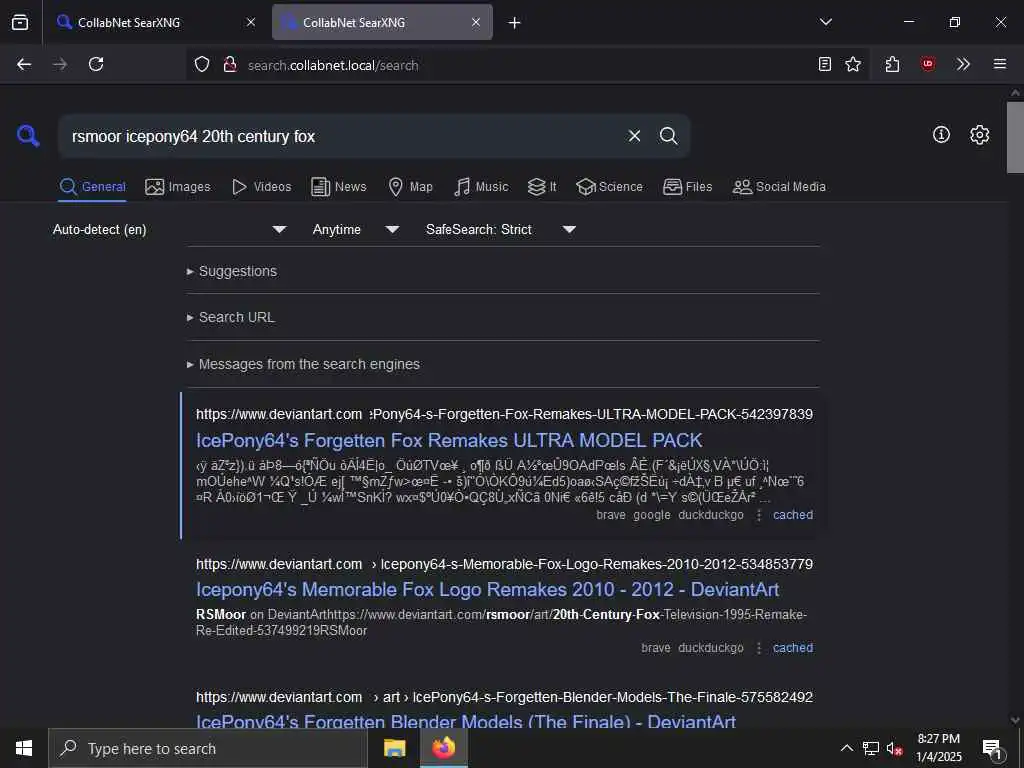1024x768 pixels.
Task: Expand Messages from the search engines
Action: pyautogui.click(x=303, y=364)
